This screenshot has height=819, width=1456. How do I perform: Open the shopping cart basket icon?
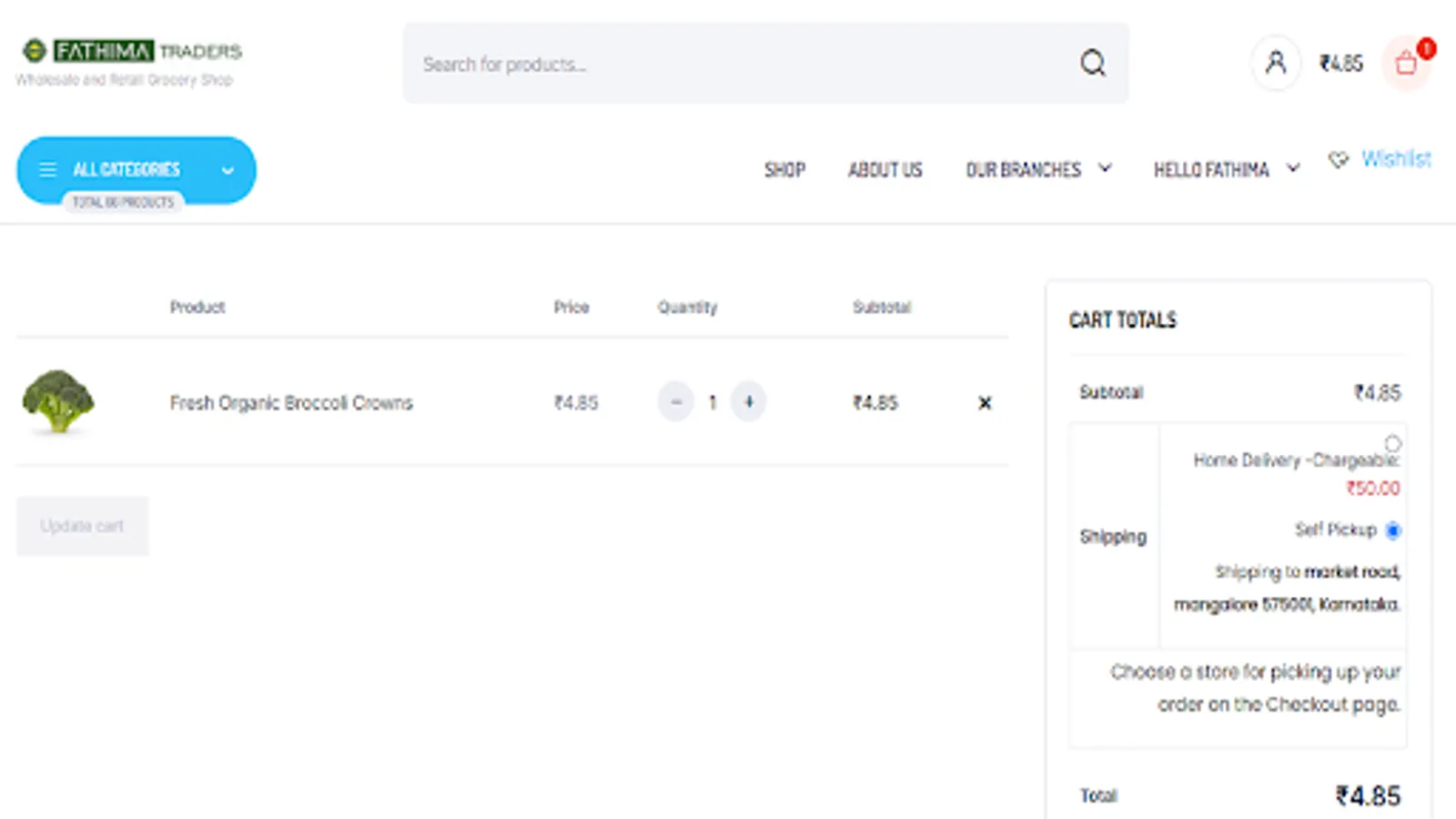tap(1406, 63)
